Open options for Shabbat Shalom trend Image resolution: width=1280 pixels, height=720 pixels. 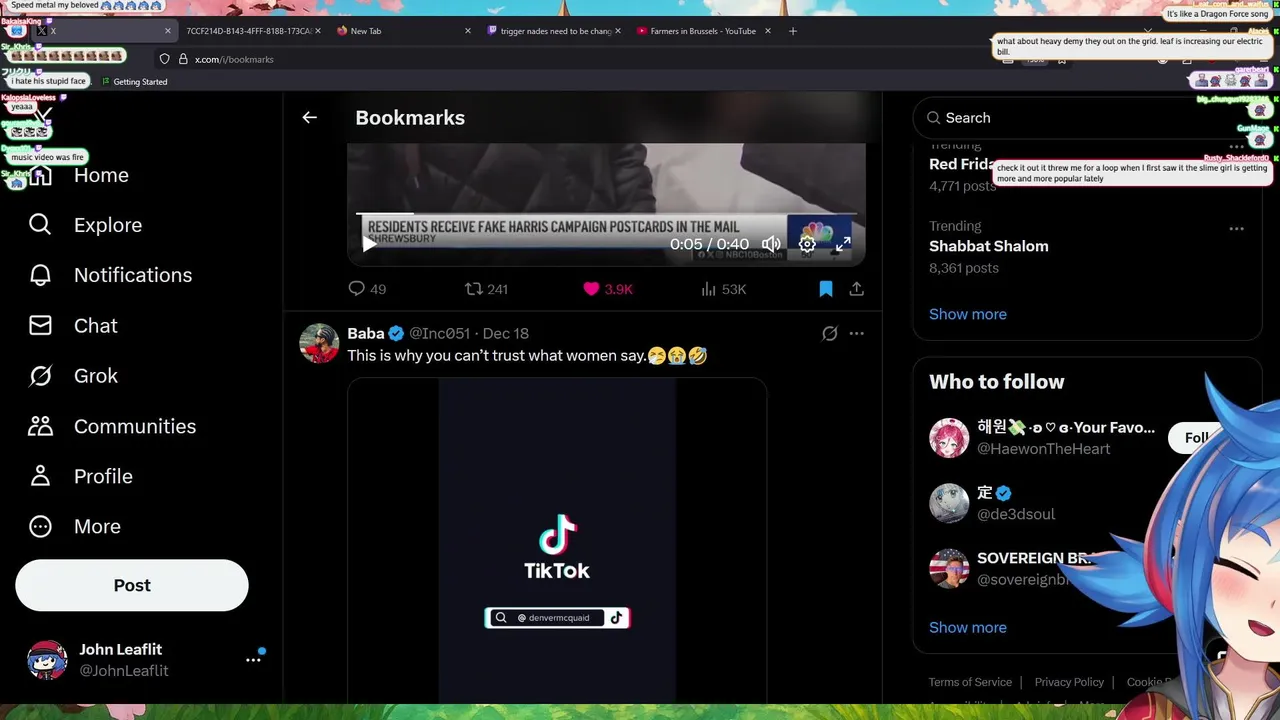pos(1237,229)
